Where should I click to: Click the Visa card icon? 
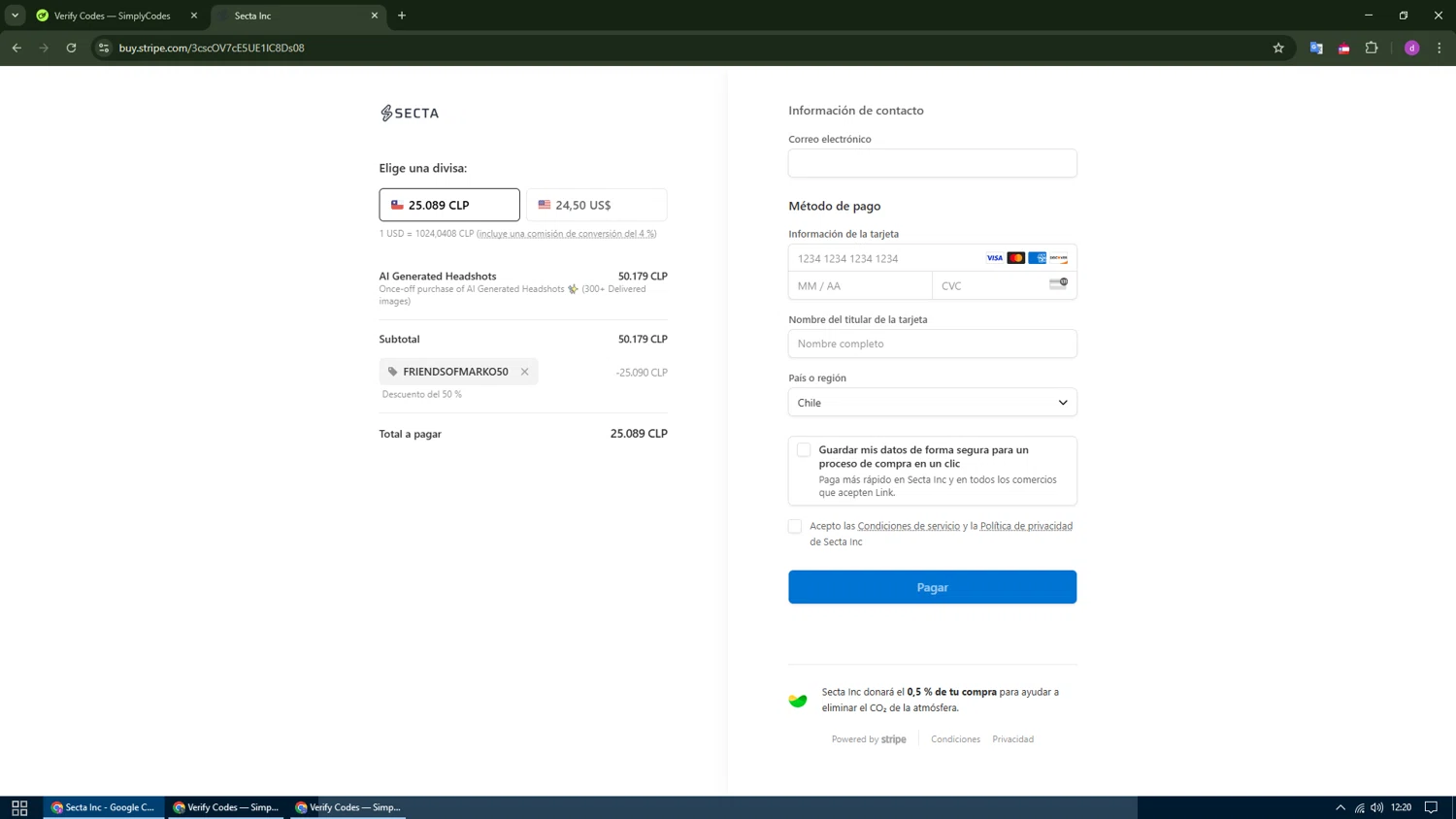coord(995,258)
